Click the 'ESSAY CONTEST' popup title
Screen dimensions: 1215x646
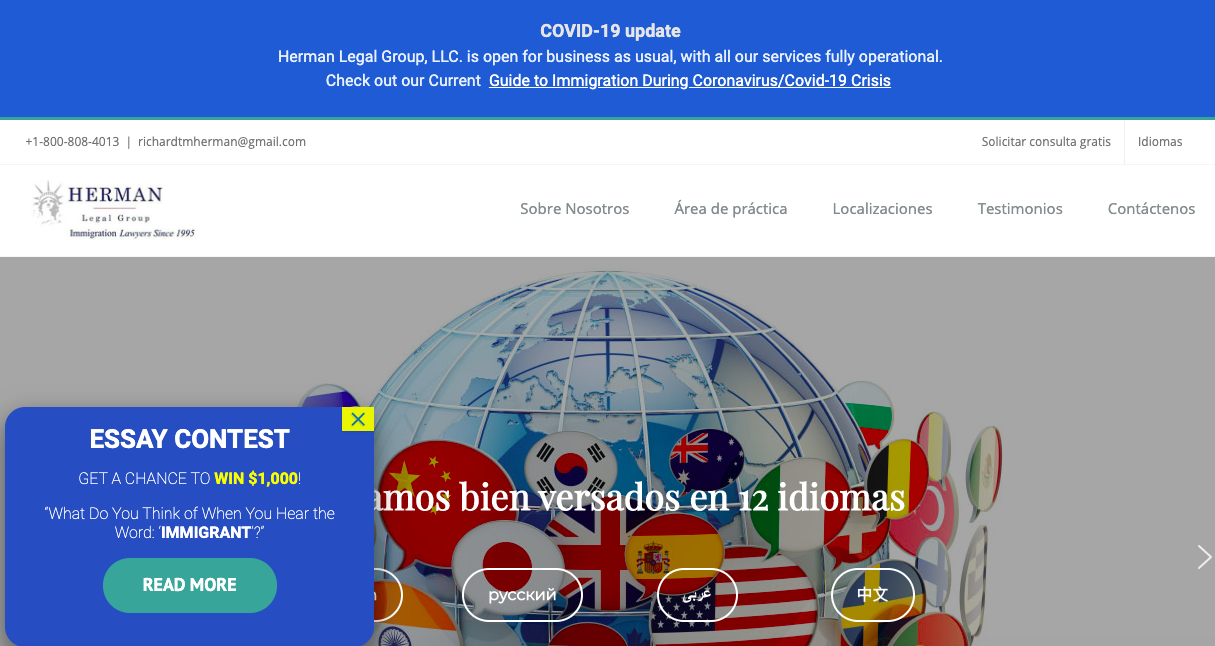tap(190, 439)
